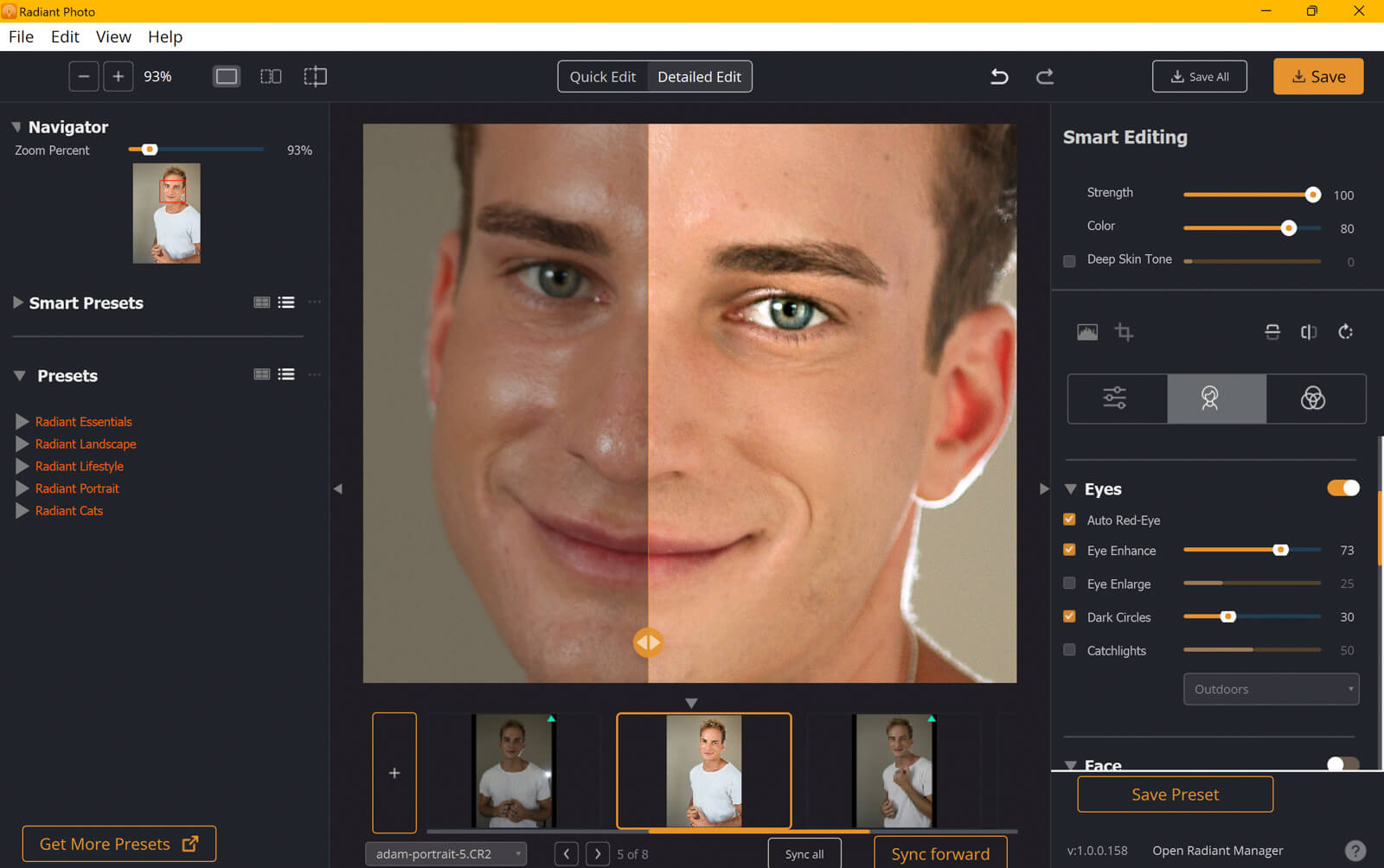Open the View menu
1384x868 pixels.
pos(113,37)
